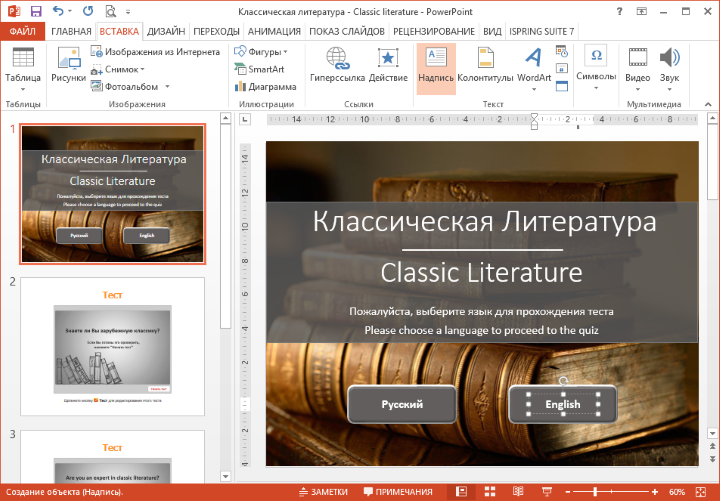Open the АНИМАЦИЯ tab
720x501 pixels.
[x=274, y=31]
